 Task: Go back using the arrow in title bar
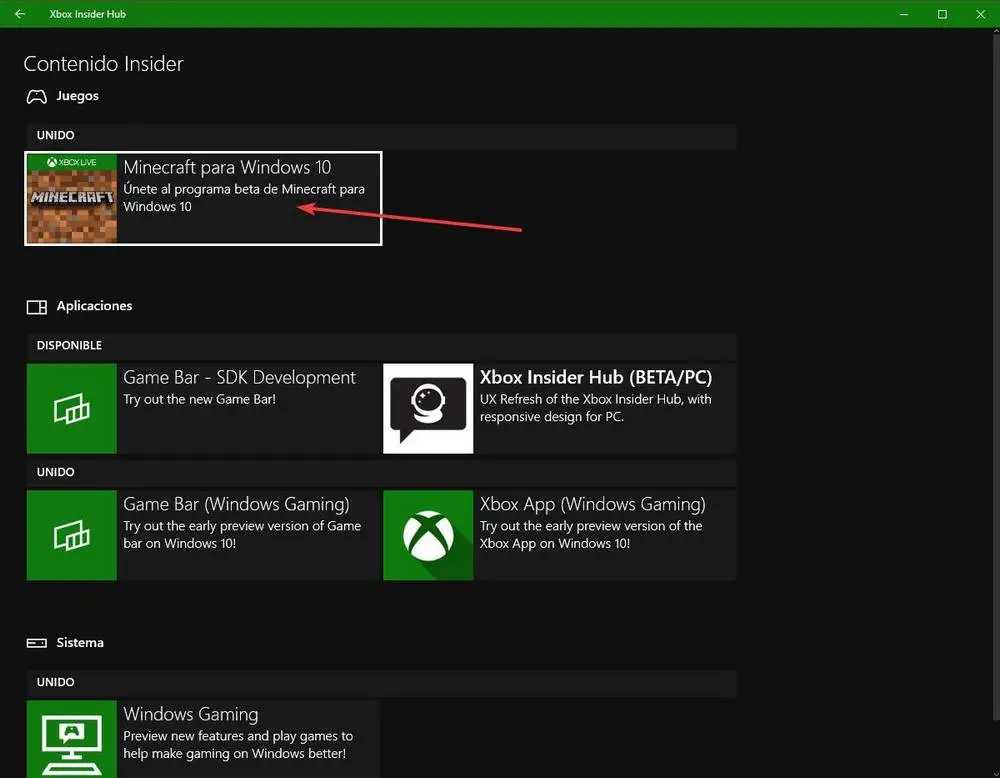20,13
